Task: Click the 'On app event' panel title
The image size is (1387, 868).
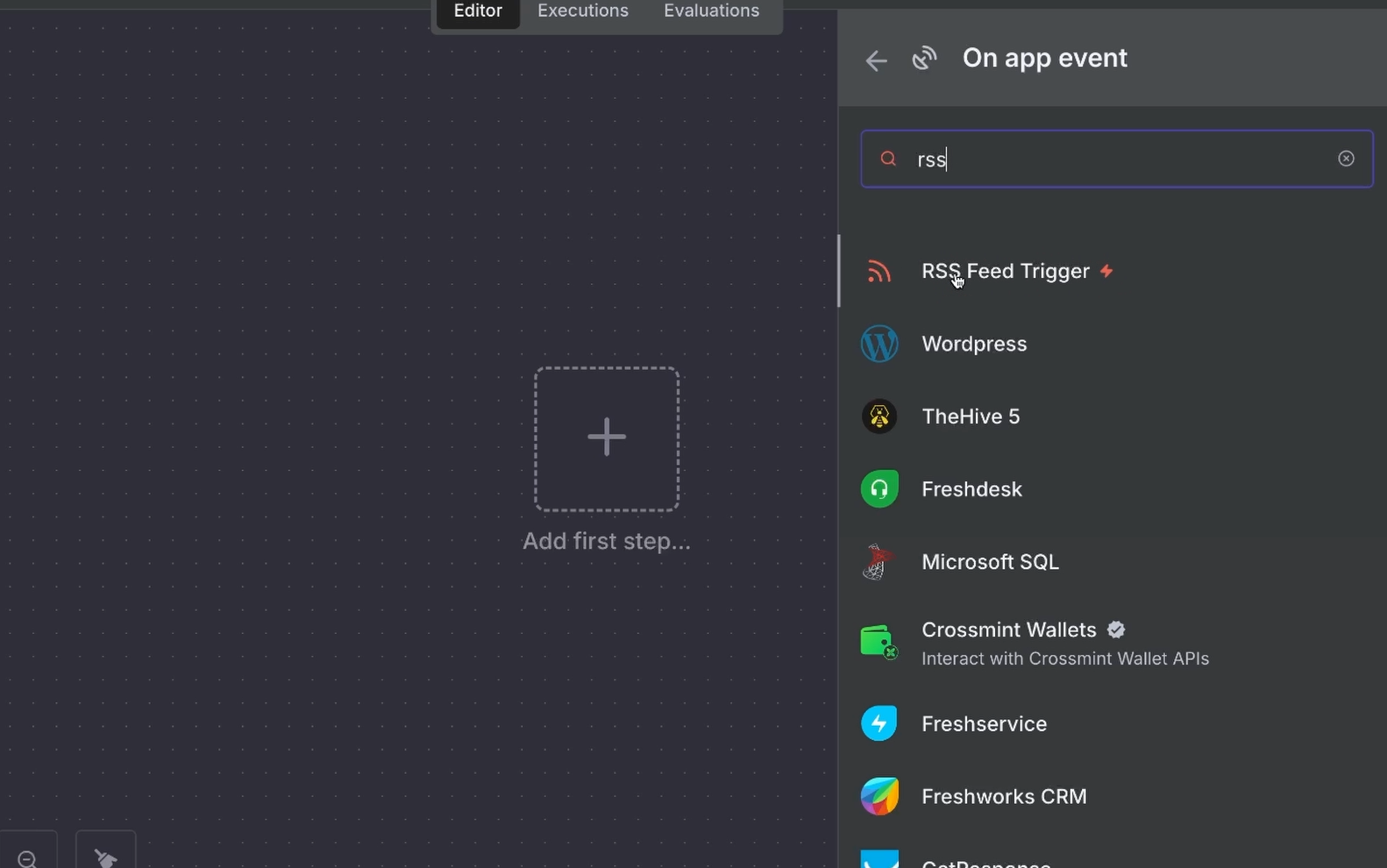Action: (1045, 58)
